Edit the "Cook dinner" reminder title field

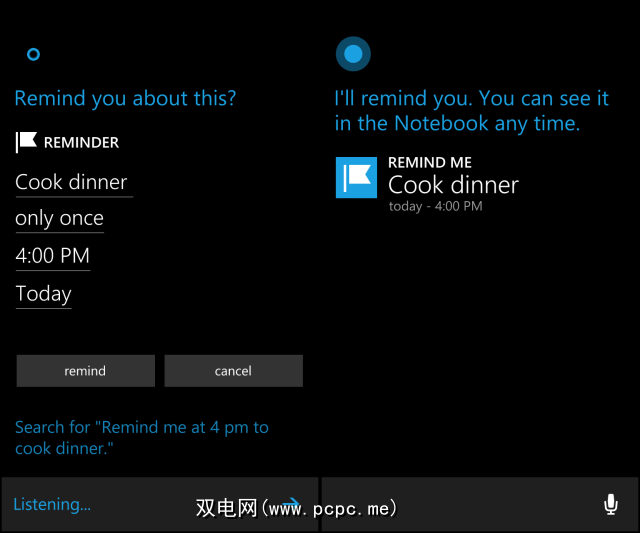(72, 183)
